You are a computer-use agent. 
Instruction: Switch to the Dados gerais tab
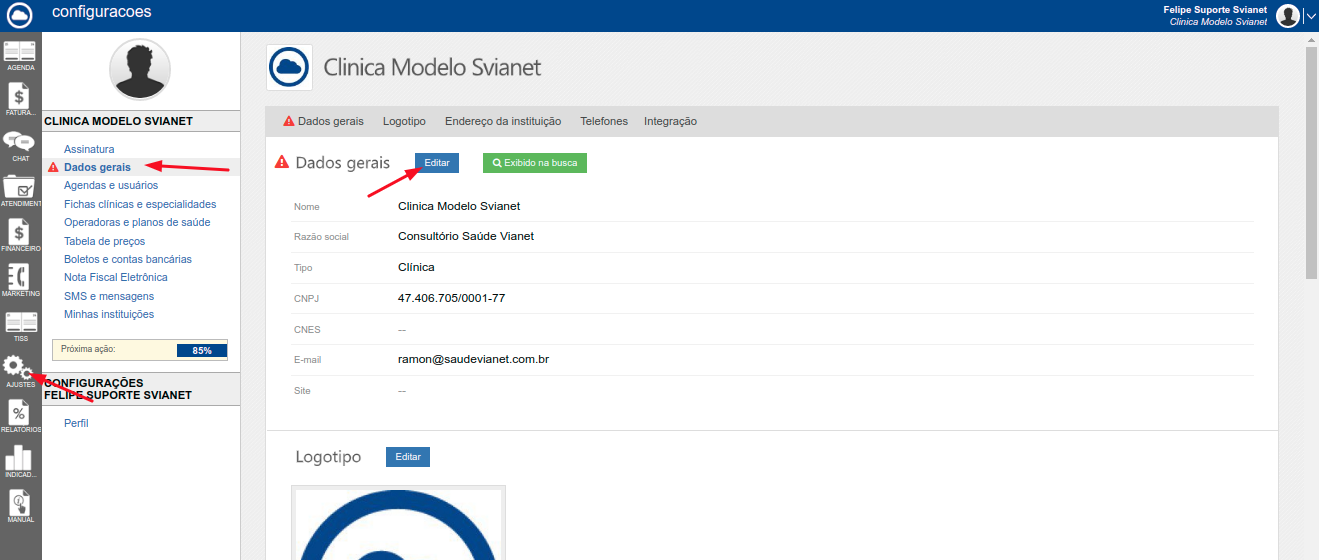(x=323, y=121)
